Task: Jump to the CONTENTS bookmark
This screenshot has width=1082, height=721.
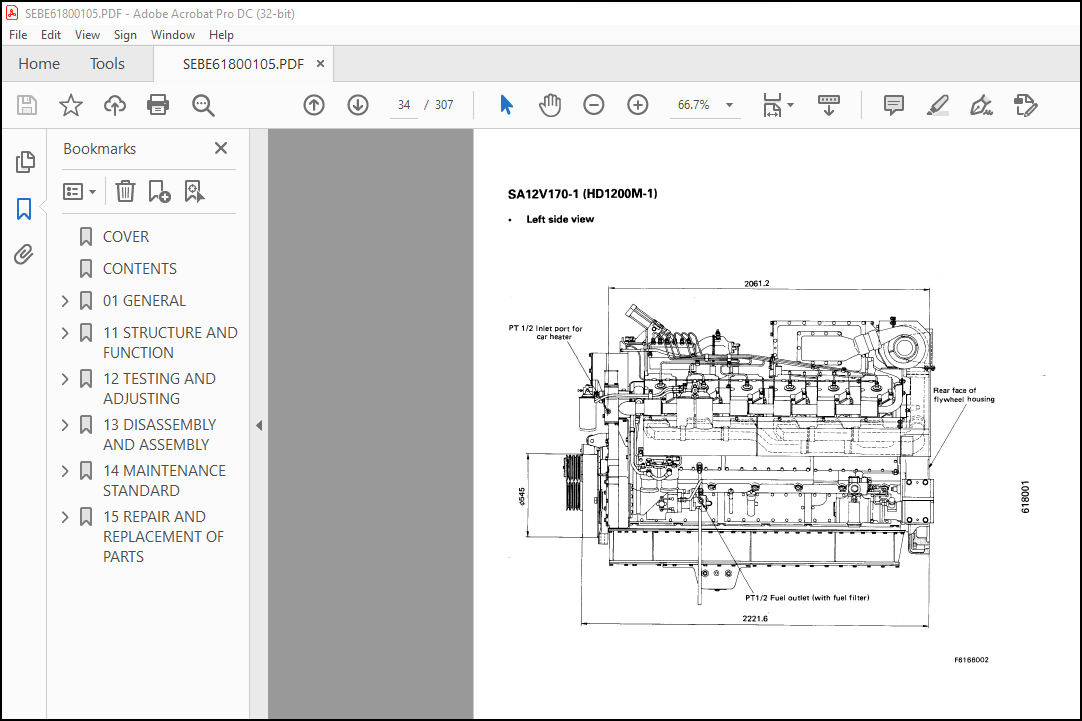Action: [x=139, y=268]
